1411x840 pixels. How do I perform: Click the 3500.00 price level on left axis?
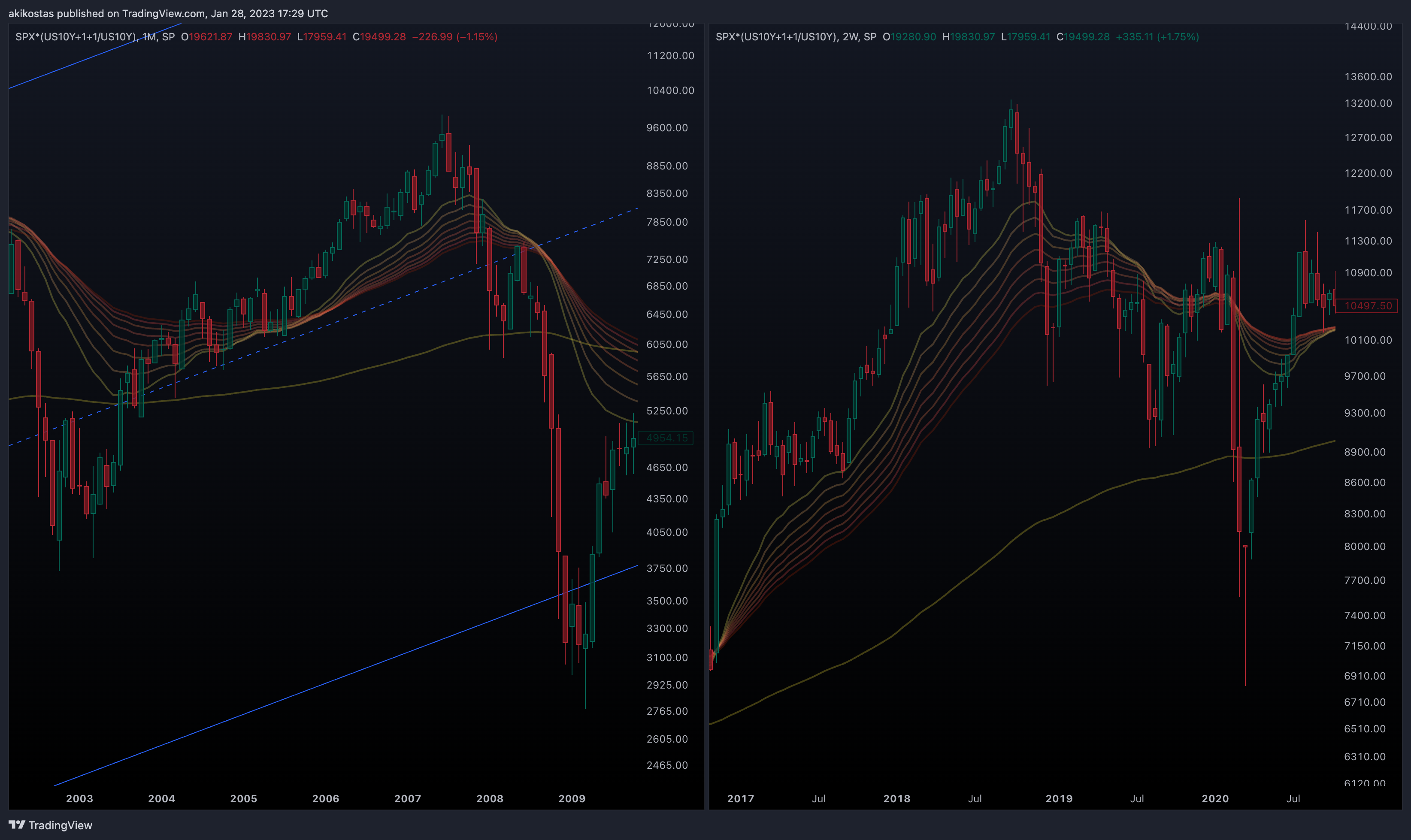click(667, 601)
